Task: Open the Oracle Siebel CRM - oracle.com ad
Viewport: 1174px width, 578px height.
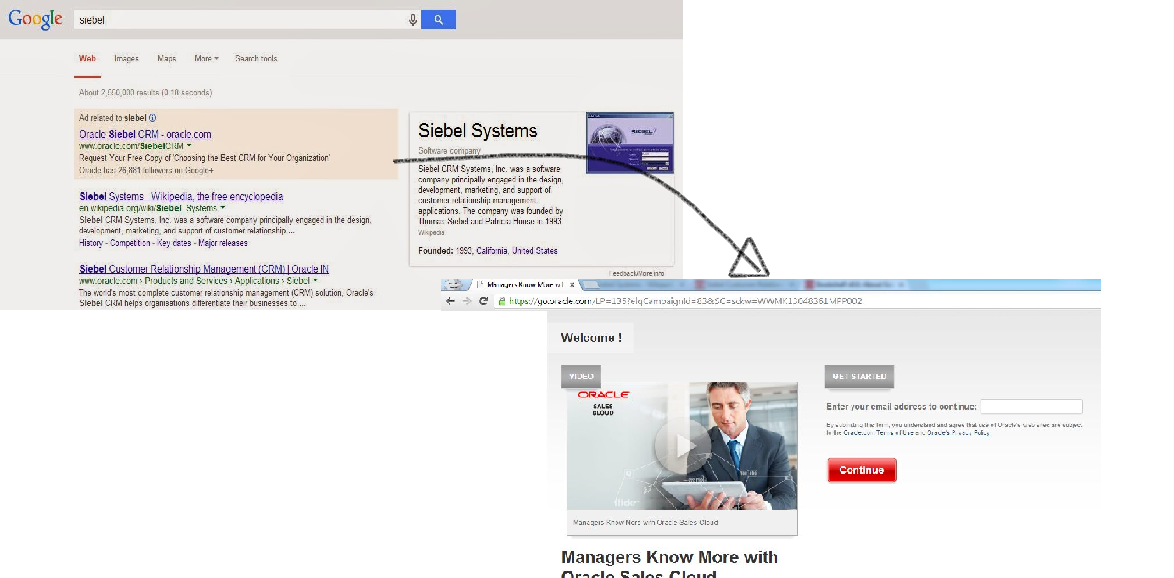Action: (x=145, y=134)
